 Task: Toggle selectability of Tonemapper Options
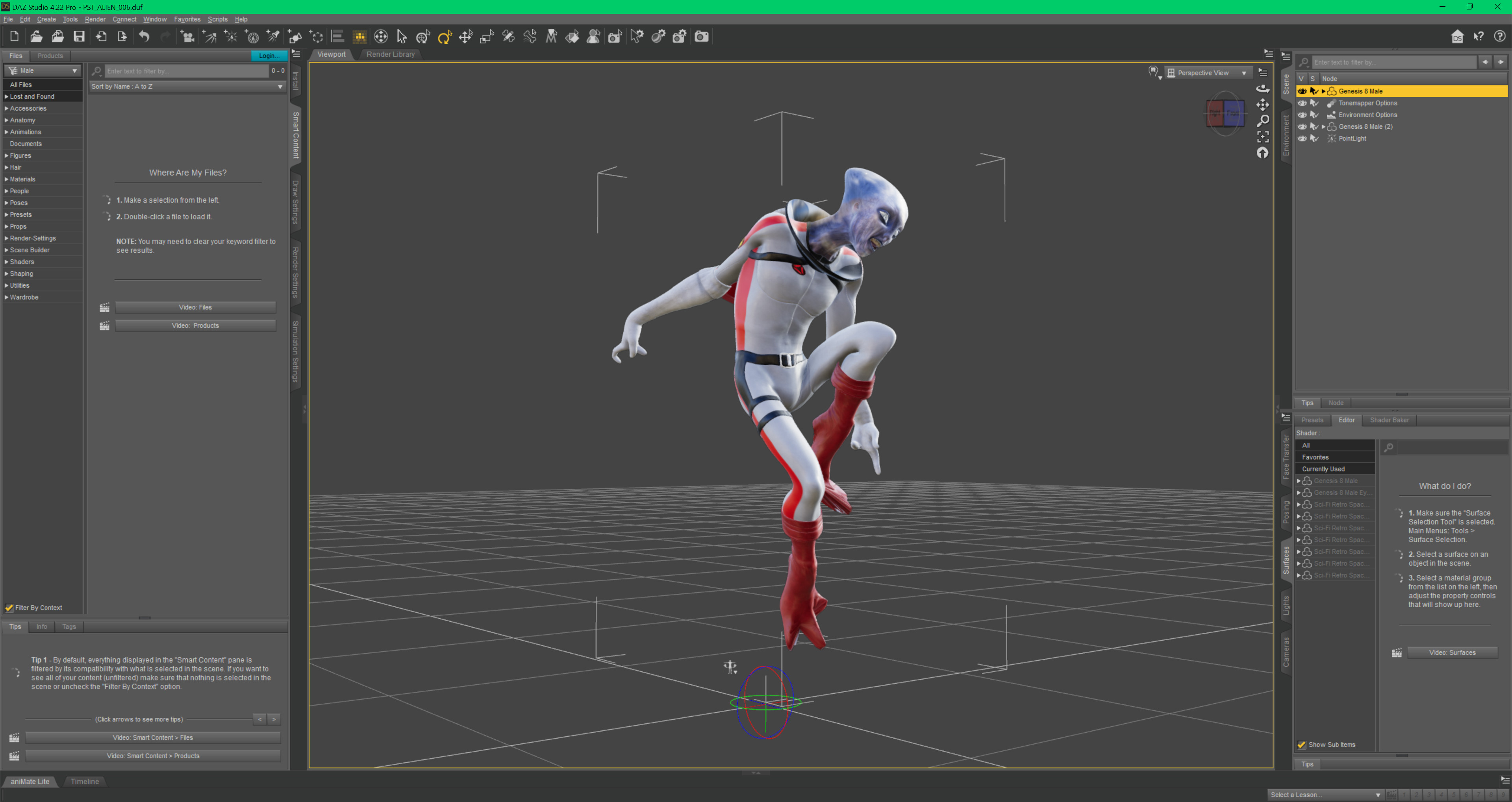1314,103
